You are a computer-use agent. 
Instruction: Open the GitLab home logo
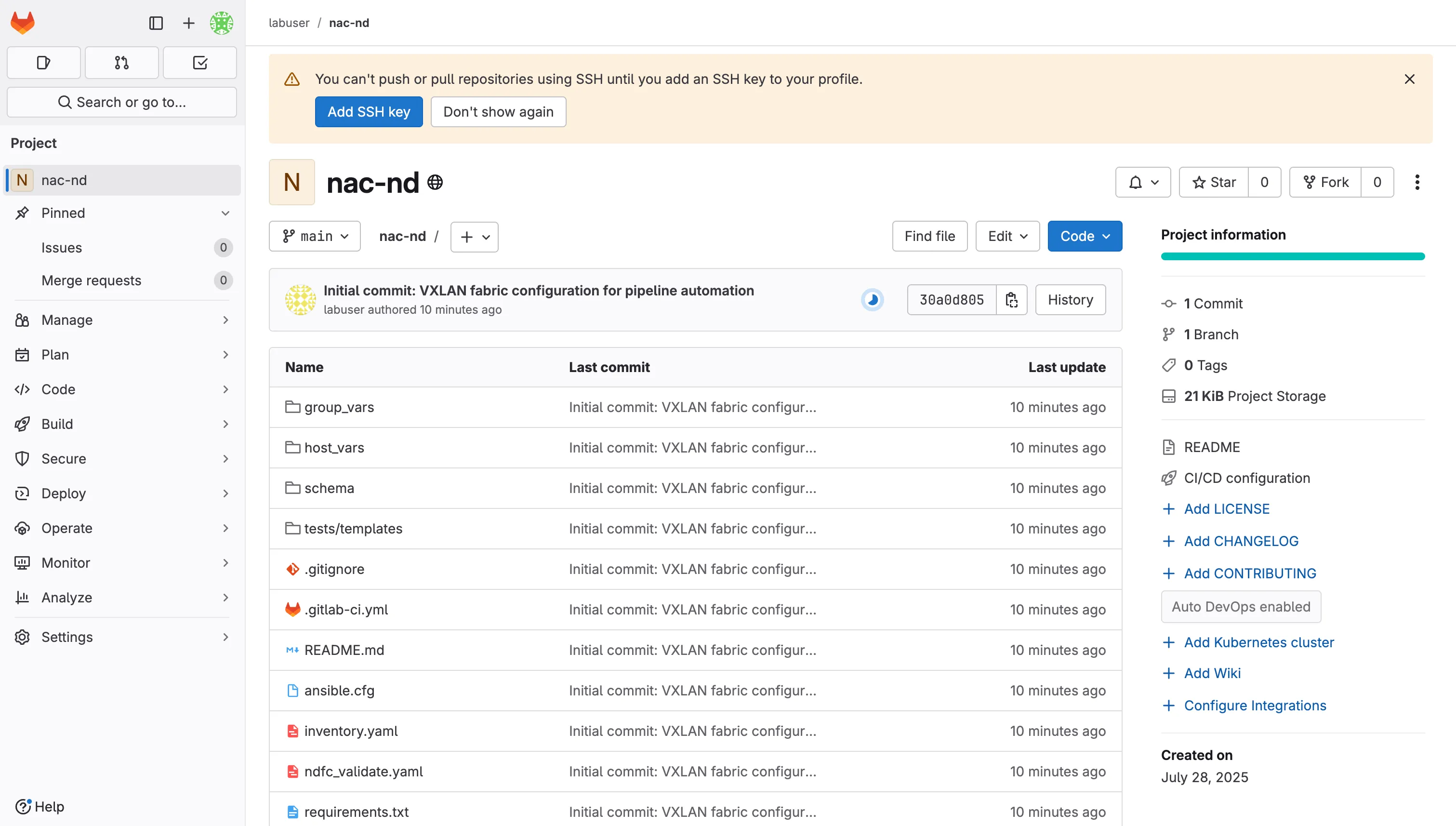[22, 23]
